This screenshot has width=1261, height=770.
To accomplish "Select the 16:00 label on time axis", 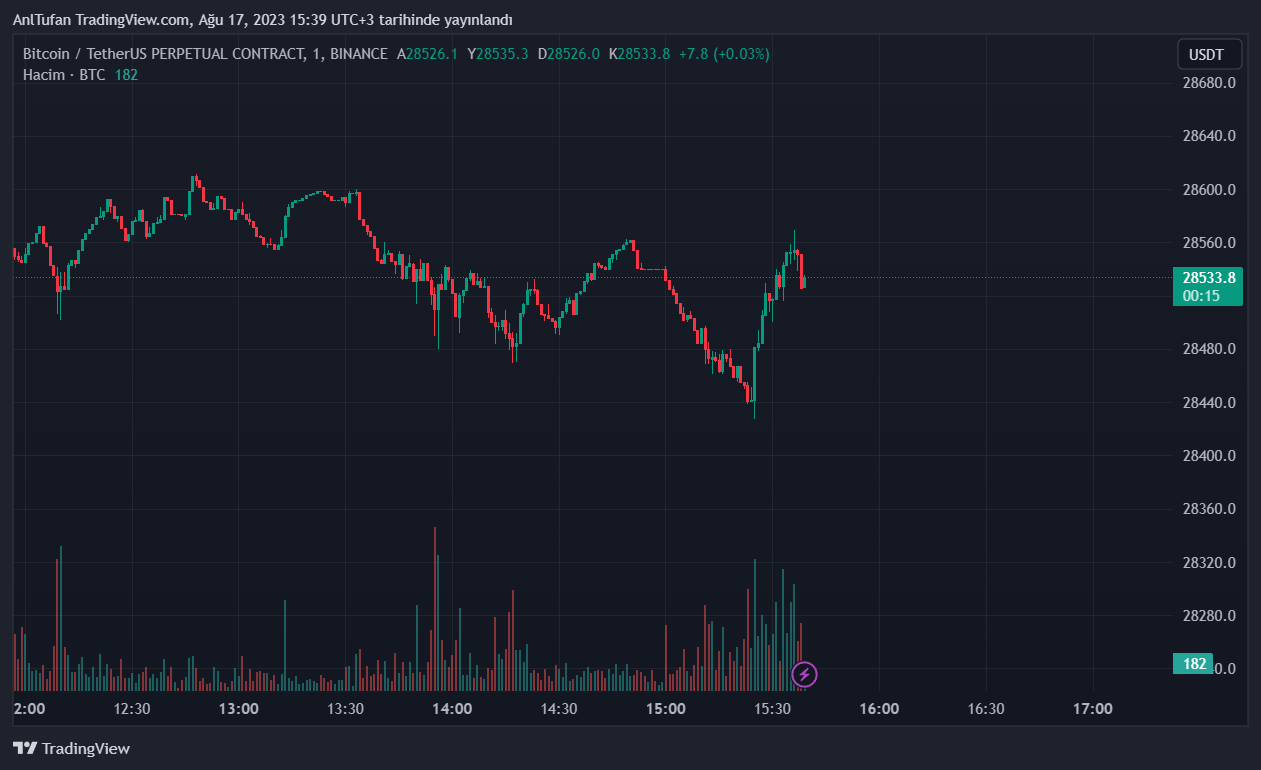I will 879,709.
